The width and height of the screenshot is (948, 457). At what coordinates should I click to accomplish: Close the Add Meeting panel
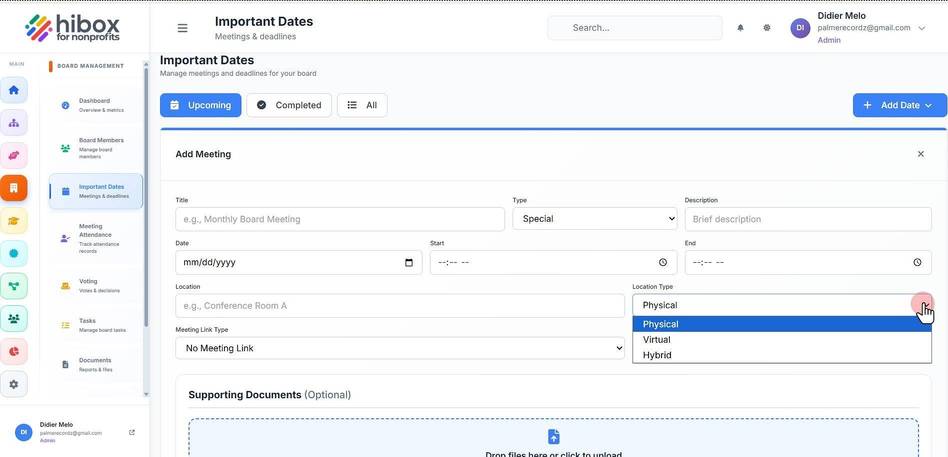[x=921, y=154]
